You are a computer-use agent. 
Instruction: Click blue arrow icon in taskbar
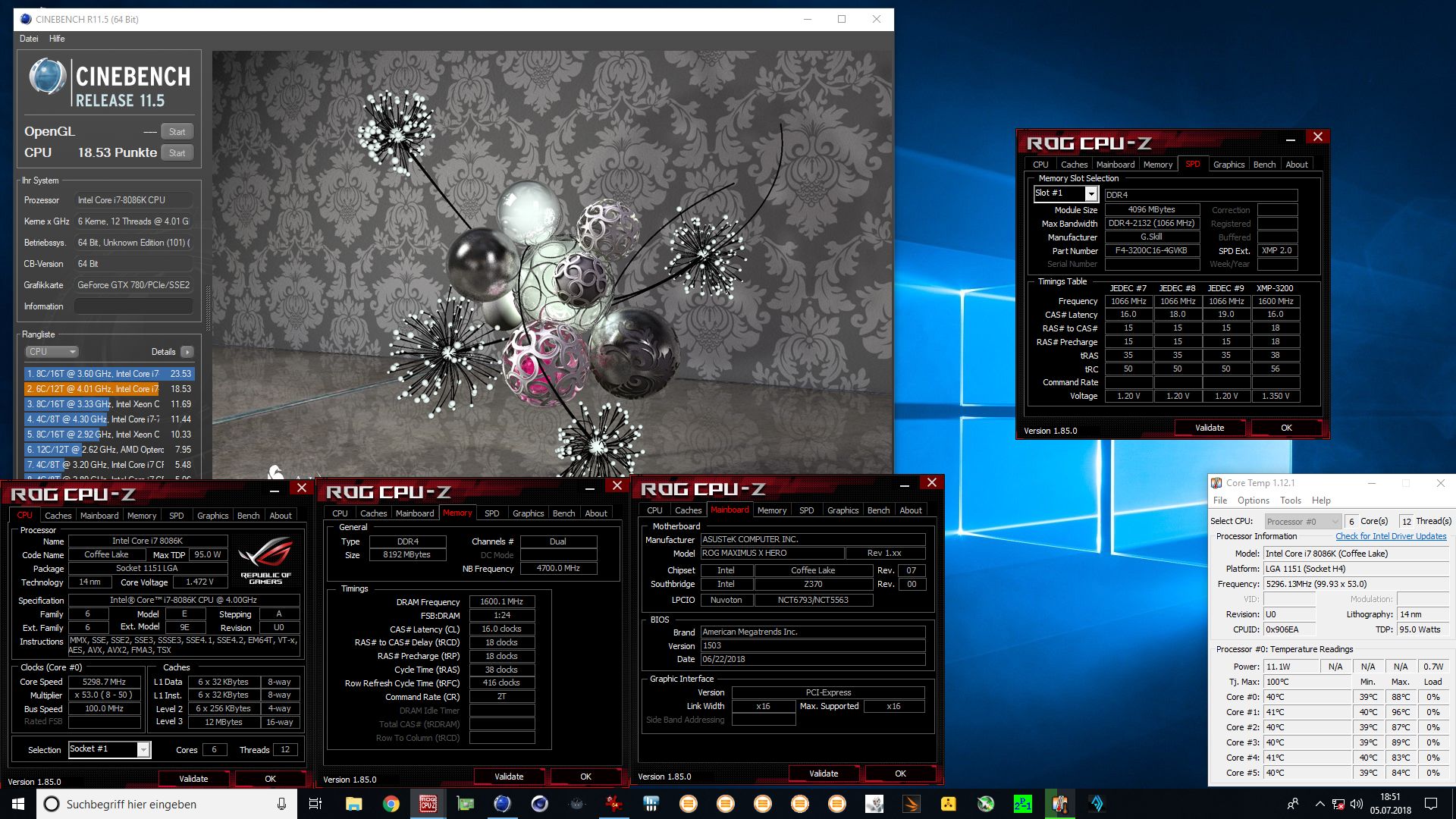click(x=1097, y=804)
